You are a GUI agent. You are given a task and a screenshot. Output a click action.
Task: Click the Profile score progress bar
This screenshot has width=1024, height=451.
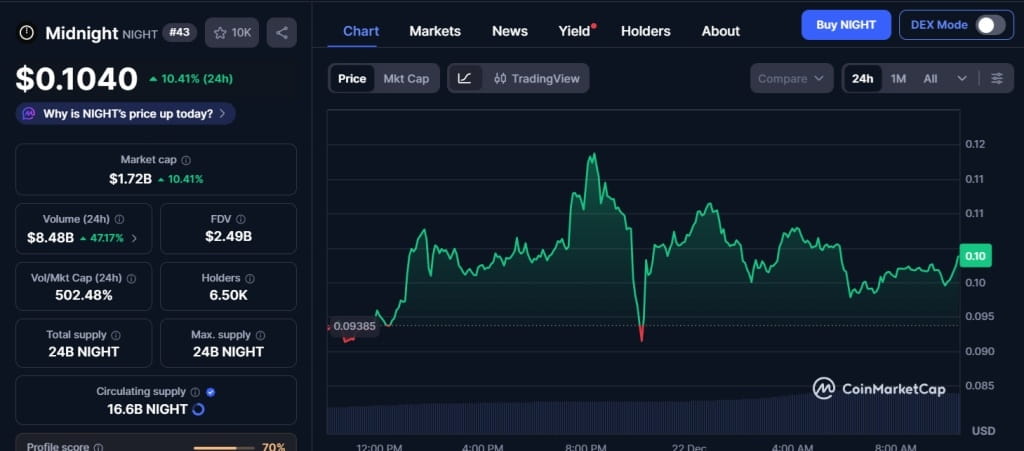[x=223, y=448]
